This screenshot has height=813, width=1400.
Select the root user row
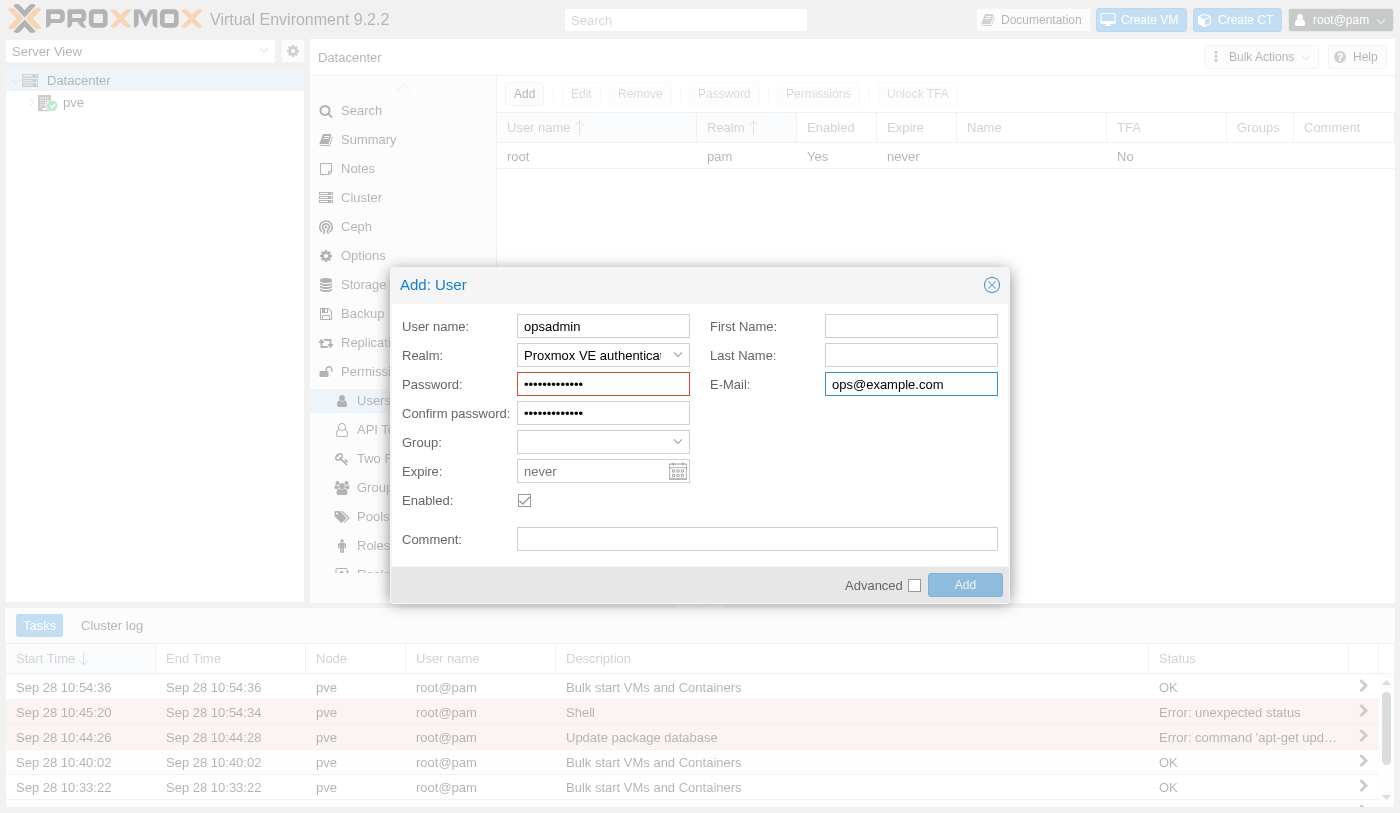945,156
